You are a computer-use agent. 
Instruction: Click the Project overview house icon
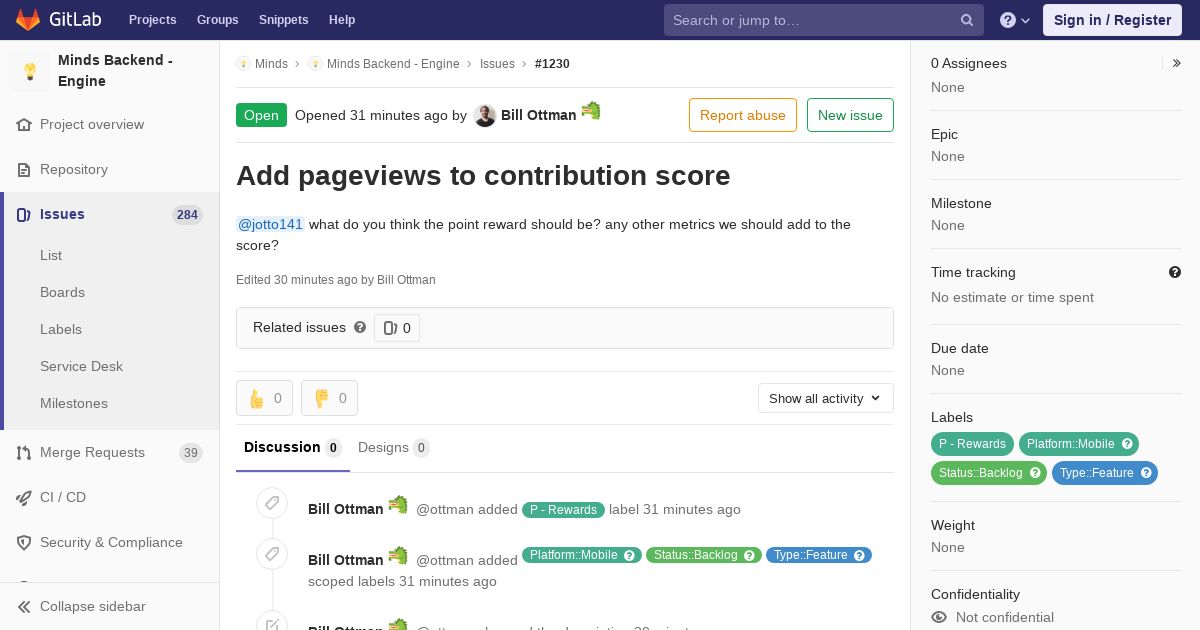click(x=24, y=125)
